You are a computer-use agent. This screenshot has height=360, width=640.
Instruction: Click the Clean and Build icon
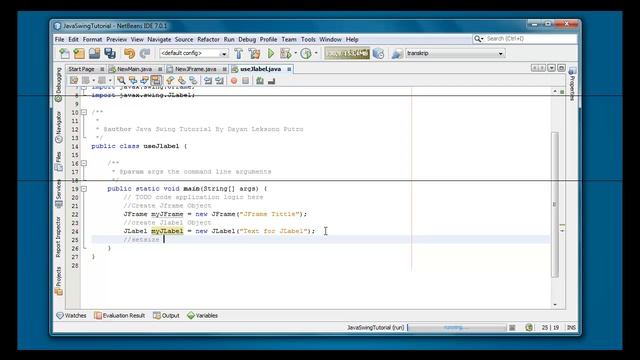point(254,53)
